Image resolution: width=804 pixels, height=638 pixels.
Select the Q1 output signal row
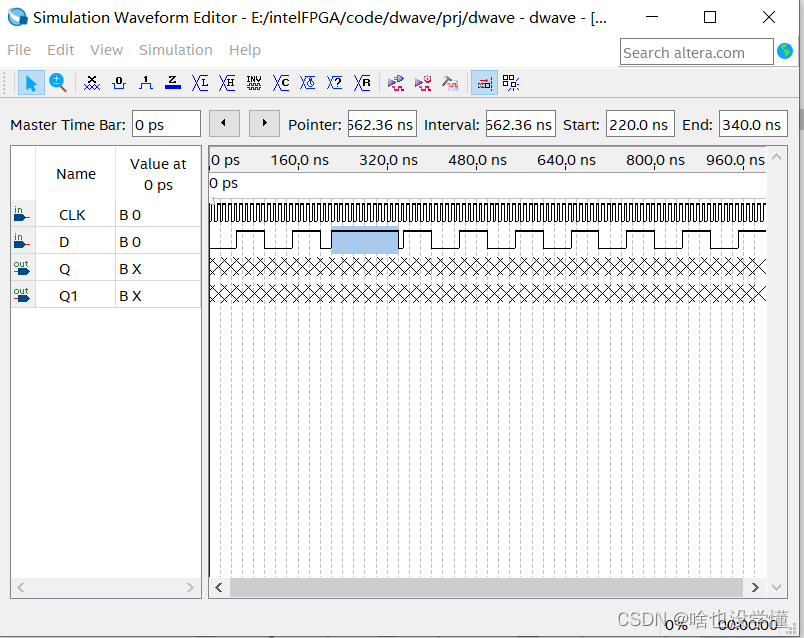[106, 295]
